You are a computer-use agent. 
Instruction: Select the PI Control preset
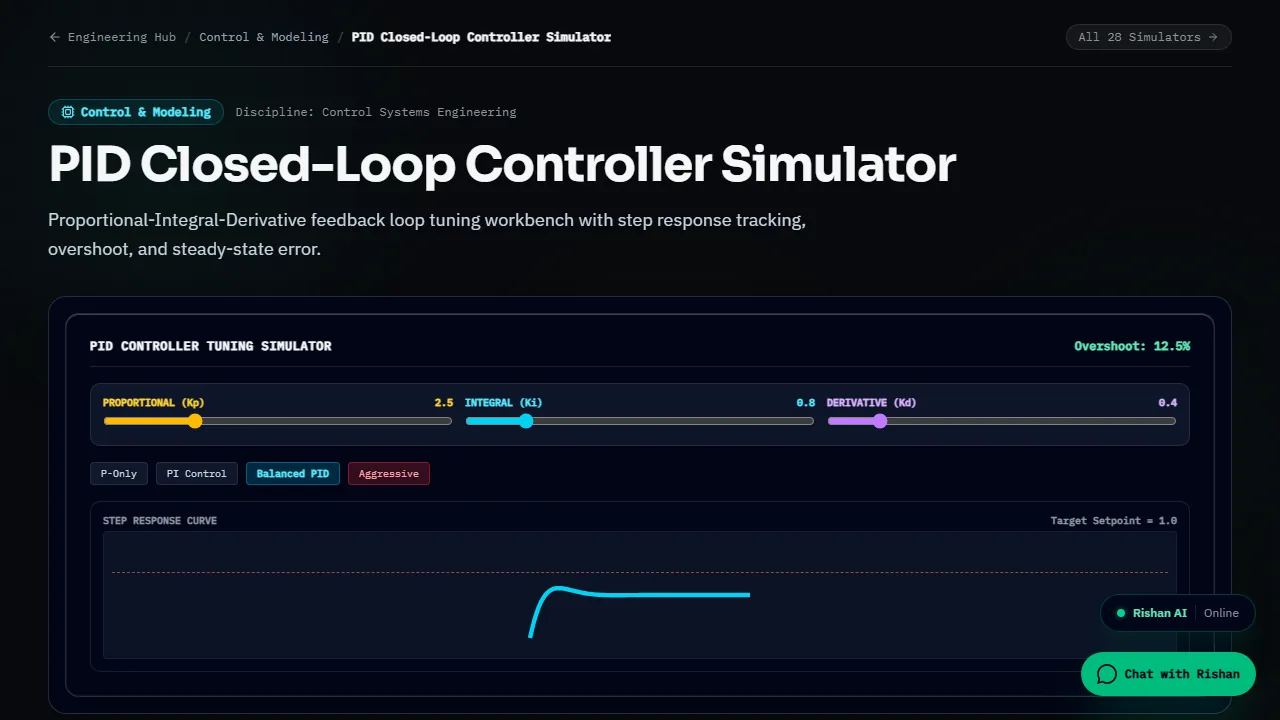coord(197,473)
